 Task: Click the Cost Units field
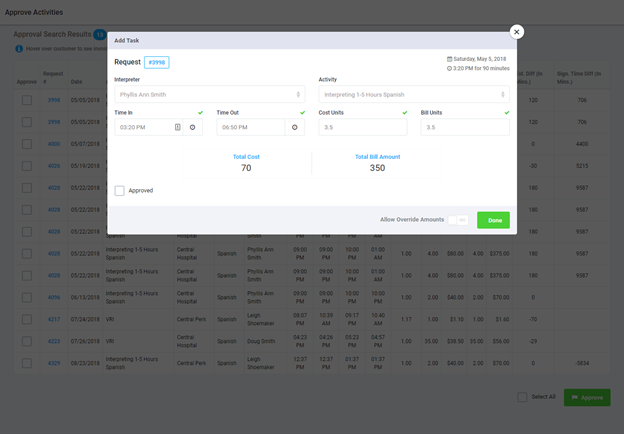pos(363,127)
